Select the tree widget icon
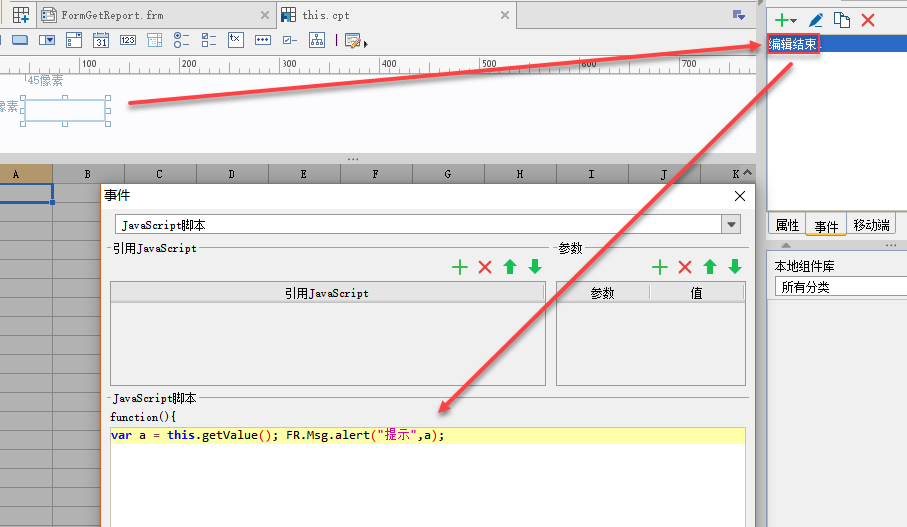Viewport: 907px width, 527px height. click(x=317, y=40)
